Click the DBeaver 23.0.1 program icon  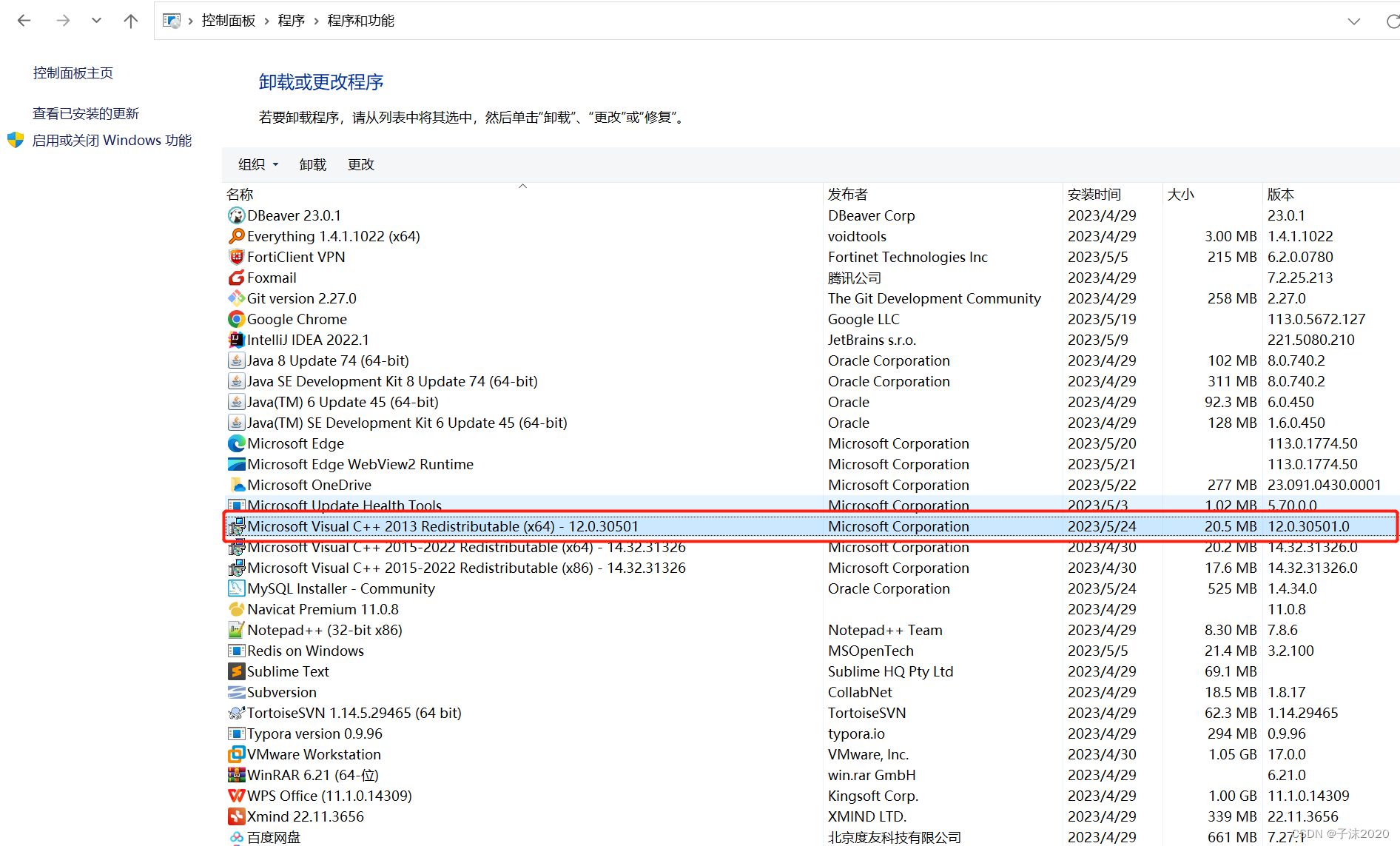pos(236,215)
